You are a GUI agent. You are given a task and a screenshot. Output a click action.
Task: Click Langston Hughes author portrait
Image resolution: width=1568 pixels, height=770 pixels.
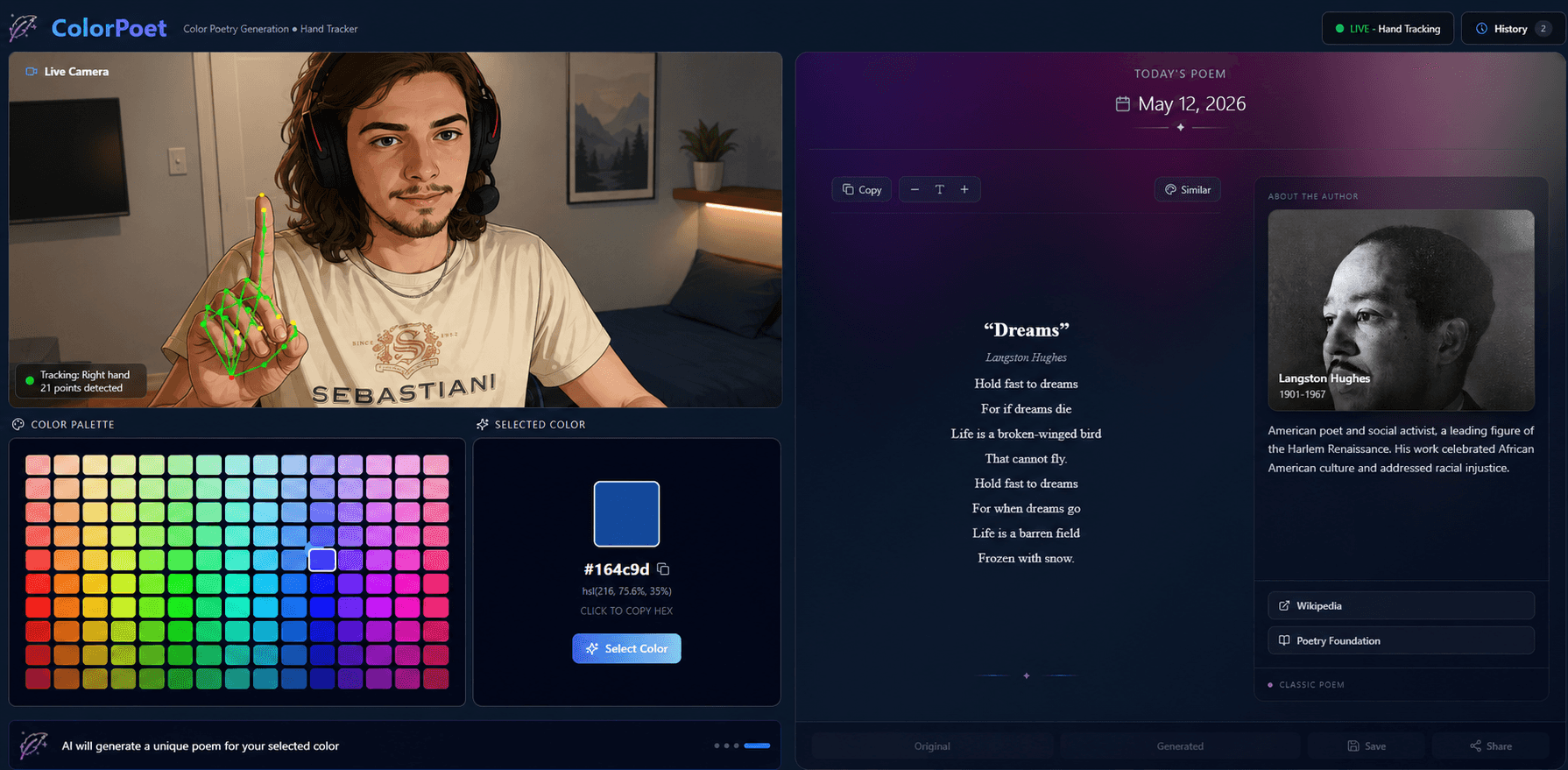pyautogui.click(x=1401, y=310)
